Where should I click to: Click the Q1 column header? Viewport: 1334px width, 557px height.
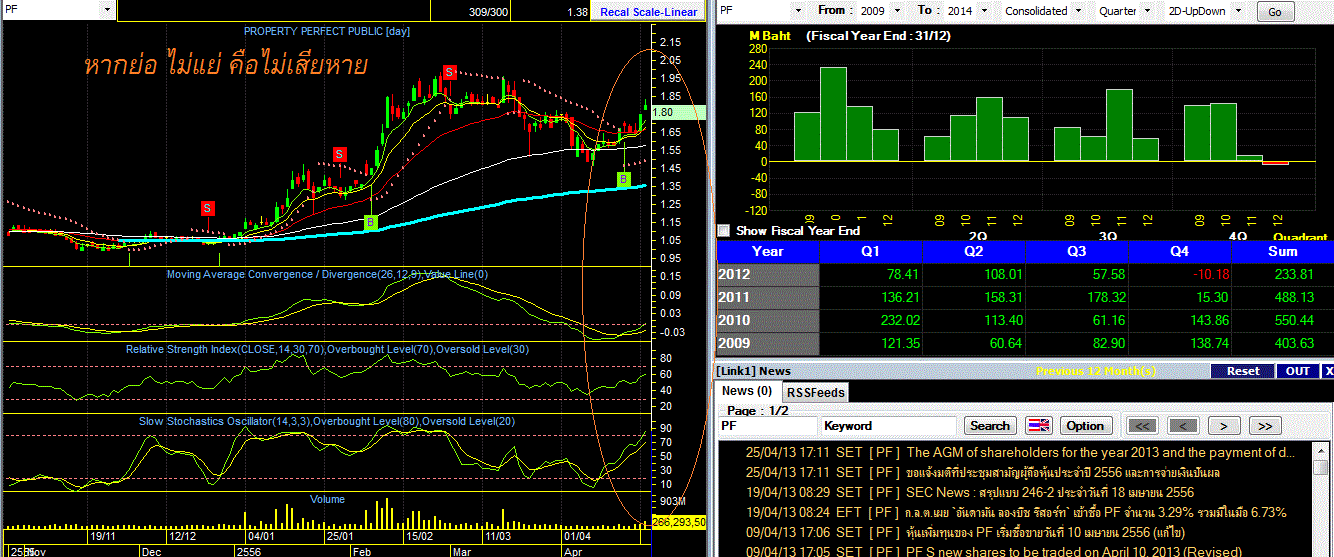pyautogui.click(x=873, y=252)
